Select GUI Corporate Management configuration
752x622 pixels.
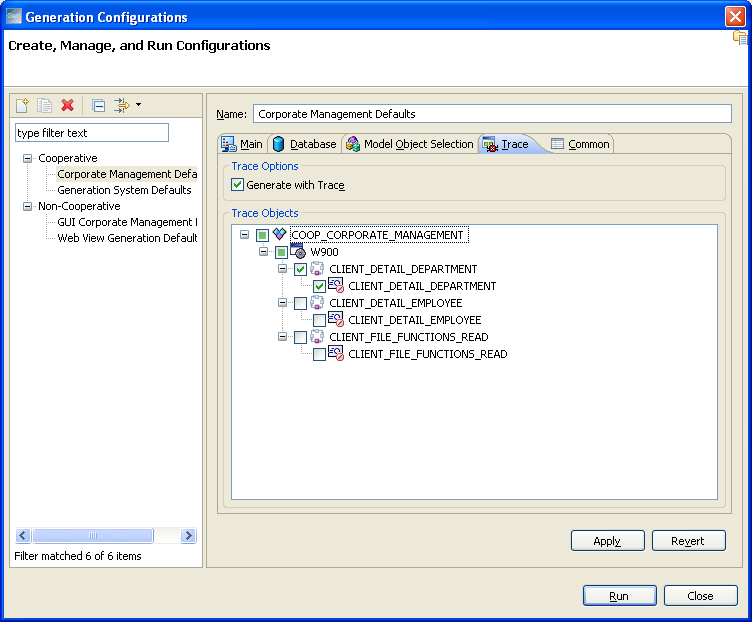point(127,222)
